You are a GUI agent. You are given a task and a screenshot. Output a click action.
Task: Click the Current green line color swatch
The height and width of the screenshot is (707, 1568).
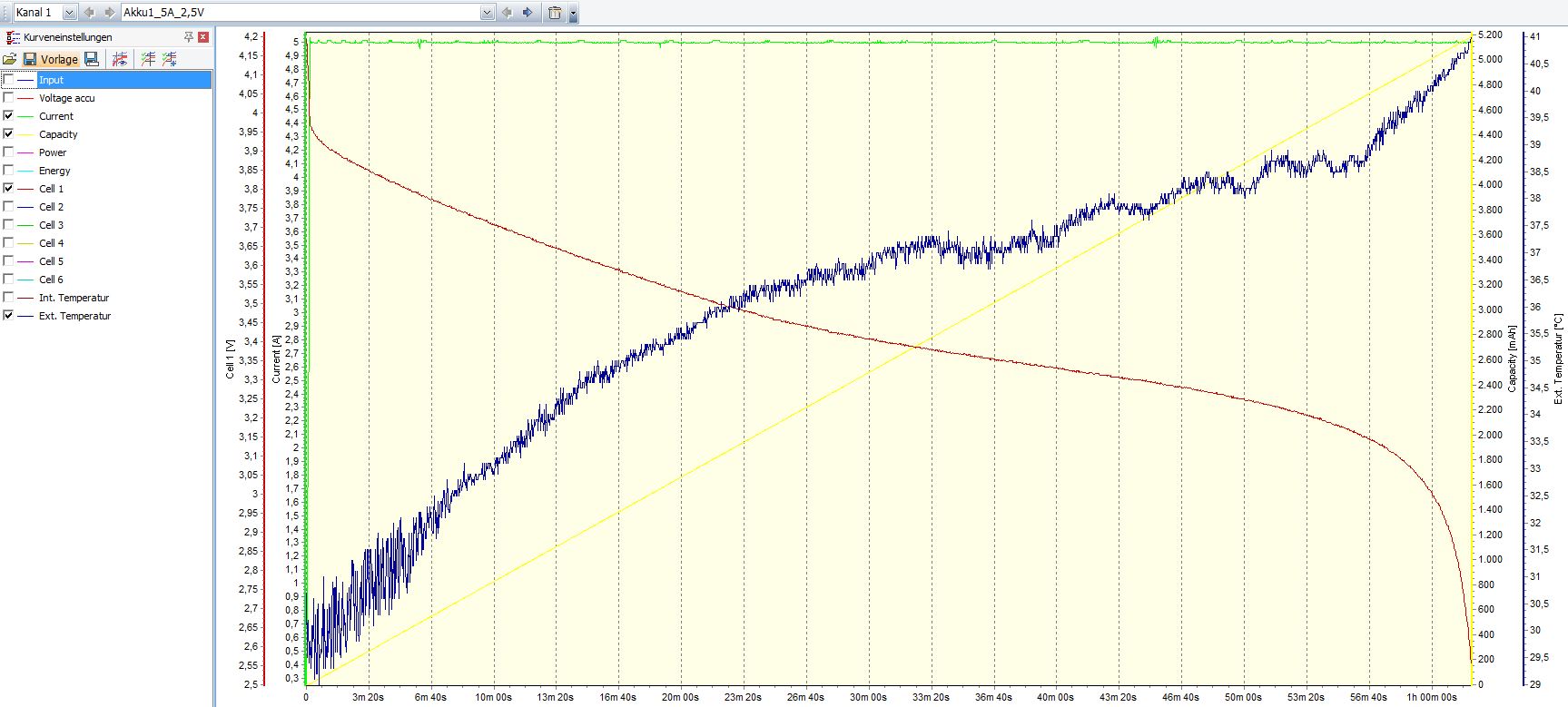[x=25, y=116]
